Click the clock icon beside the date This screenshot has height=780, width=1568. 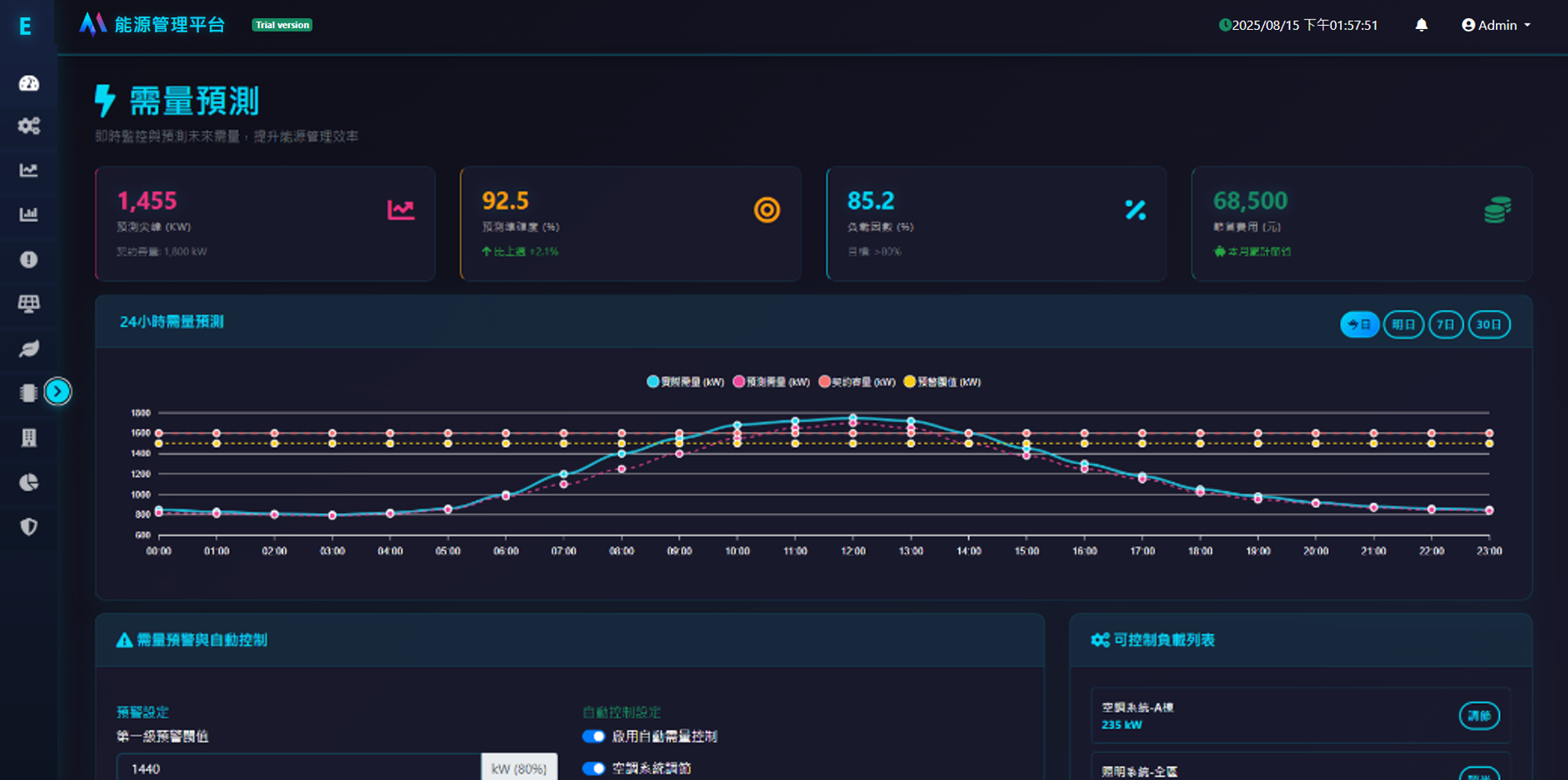(1225, 25)
